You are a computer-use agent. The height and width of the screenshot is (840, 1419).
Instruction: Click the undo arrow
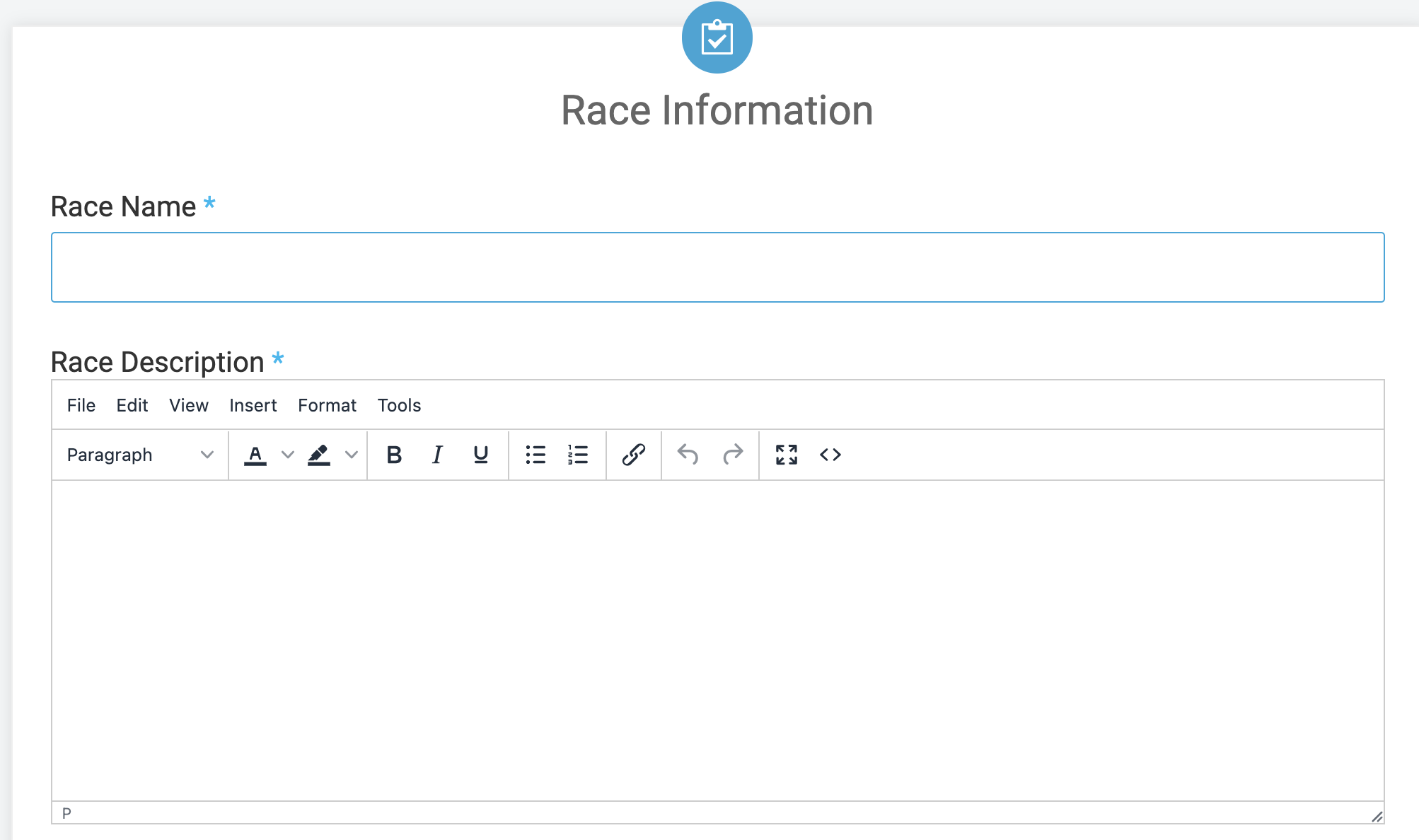point(688,455)
